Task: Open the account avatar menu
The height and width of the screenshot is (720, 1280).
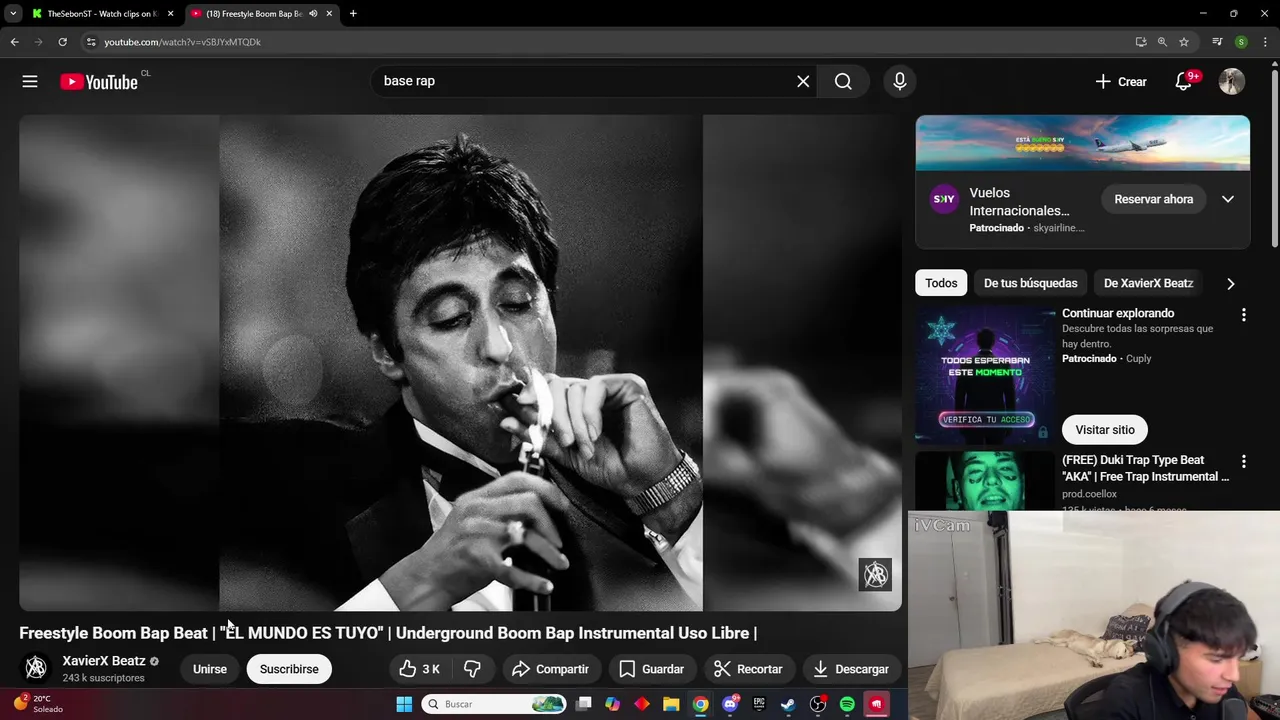Action: (x=1232, y=82)
